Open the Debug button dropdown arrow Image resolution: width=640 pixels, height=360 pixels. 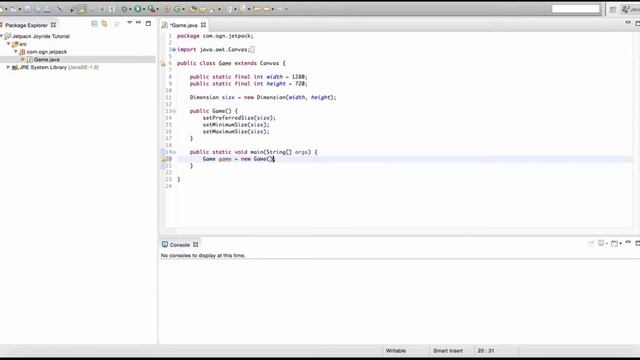130,9
